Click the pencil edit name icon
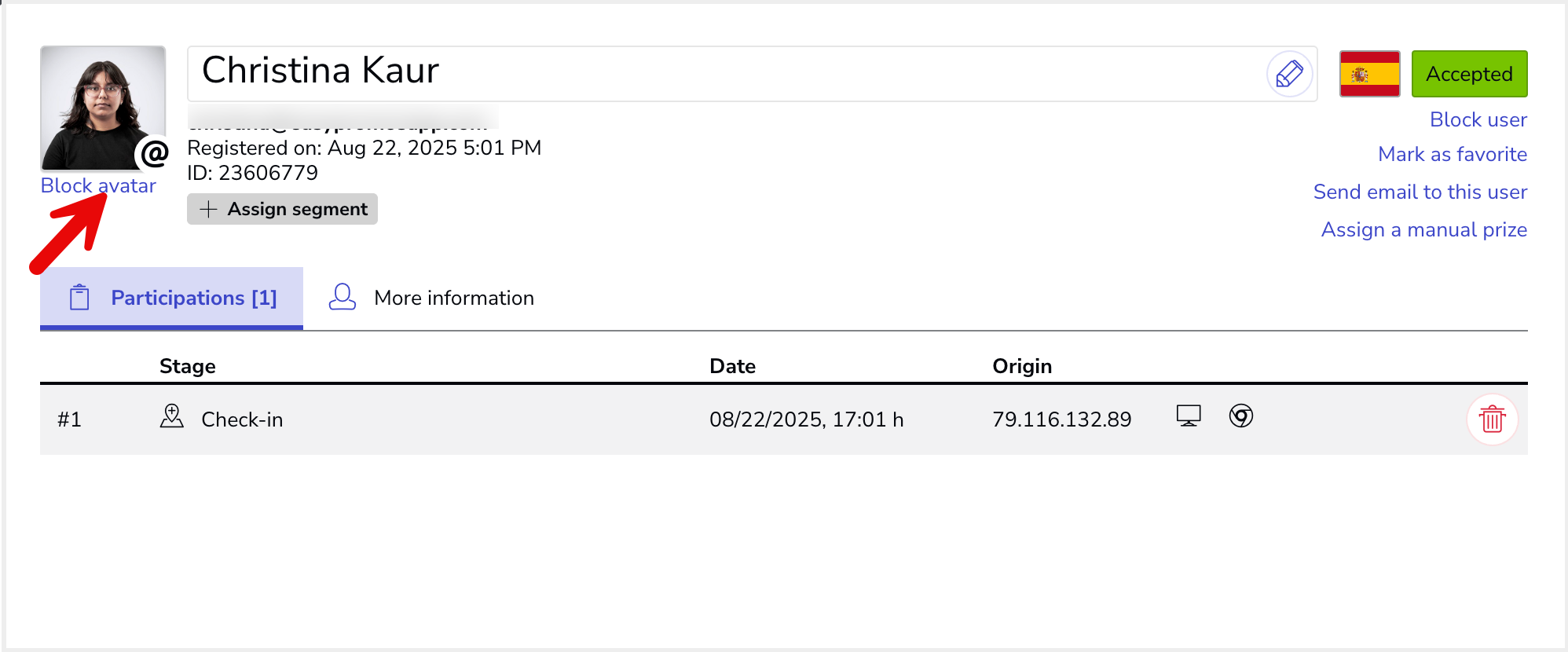This screenshot has width=1568, height=652. (x=1289, y=75)
